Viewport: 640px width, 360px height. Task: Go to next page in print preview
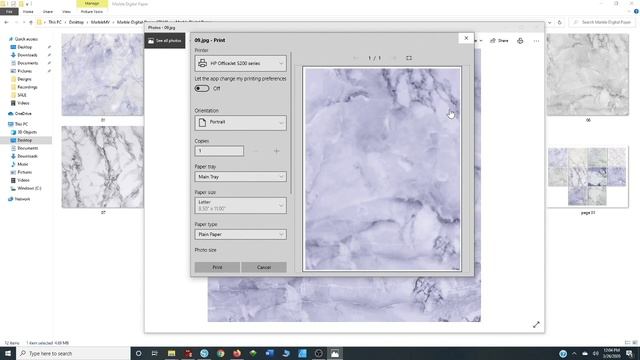pos(394,58)
